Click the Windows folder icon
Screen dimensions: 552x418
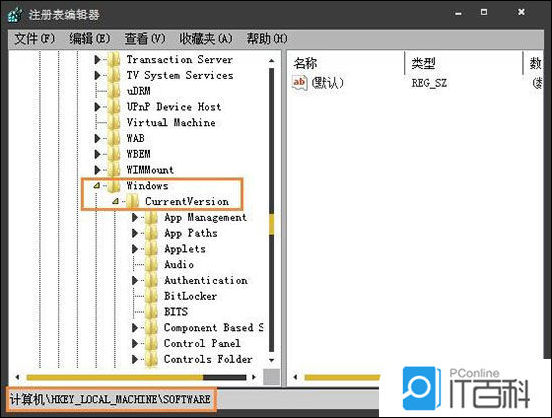tap(114, 186)
